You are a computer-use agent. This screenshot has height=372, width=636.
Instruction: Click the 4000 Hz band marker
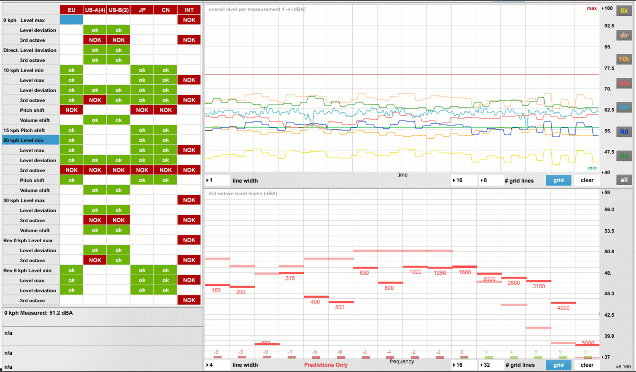(x=563, y=303)
